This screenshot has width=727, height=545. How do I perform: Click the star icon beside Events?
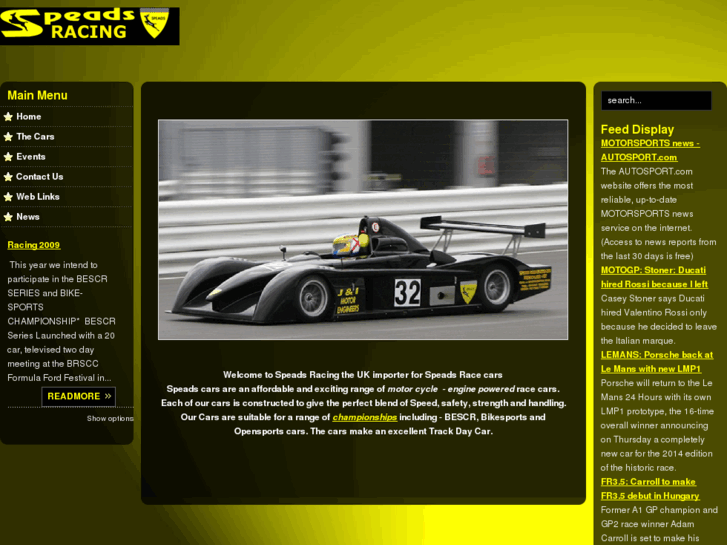coord(8,157)
